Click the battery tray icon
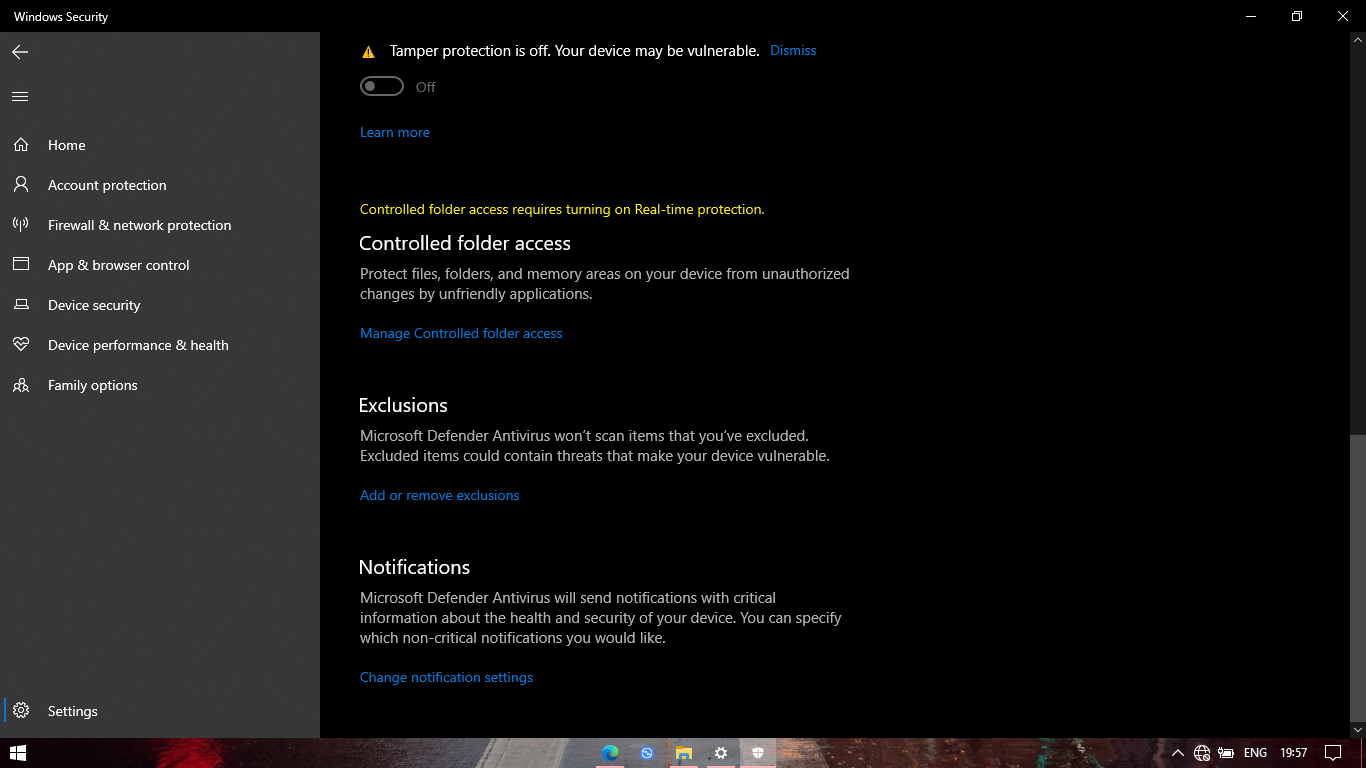Screen dimensions: 1366x768 [x=1225, y=753]
